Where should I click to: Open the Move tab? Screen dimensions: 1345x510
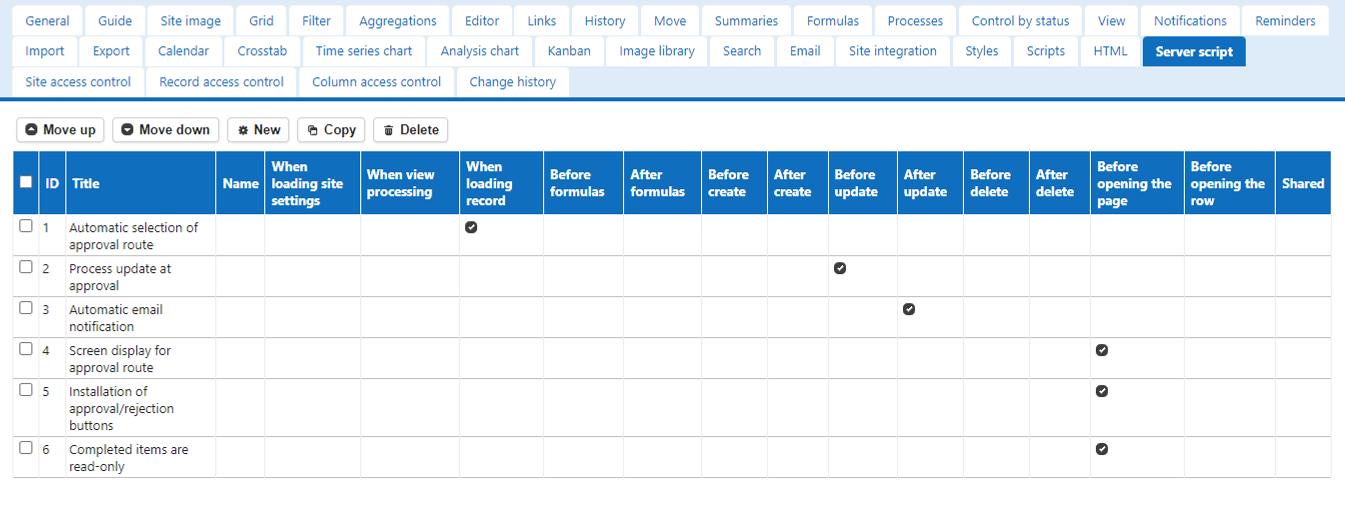pyautogui.click(x=670, y=21)
